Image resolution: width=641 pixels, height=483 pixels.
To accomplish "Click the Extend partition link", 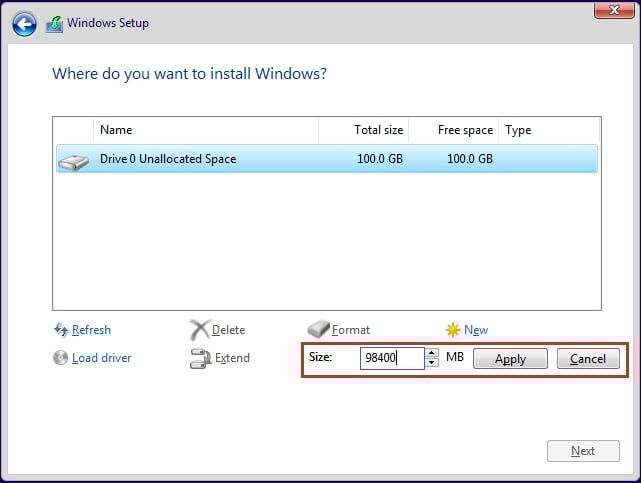I will 232,358.
